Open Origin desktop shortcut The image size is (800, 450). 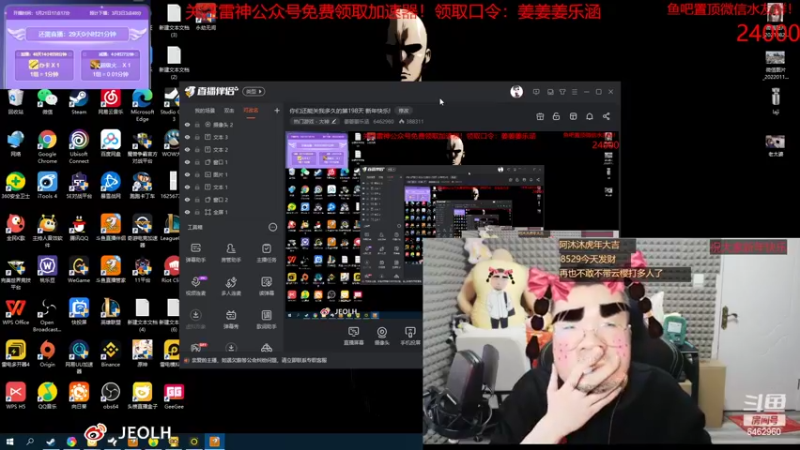click(x=47, y=354)
